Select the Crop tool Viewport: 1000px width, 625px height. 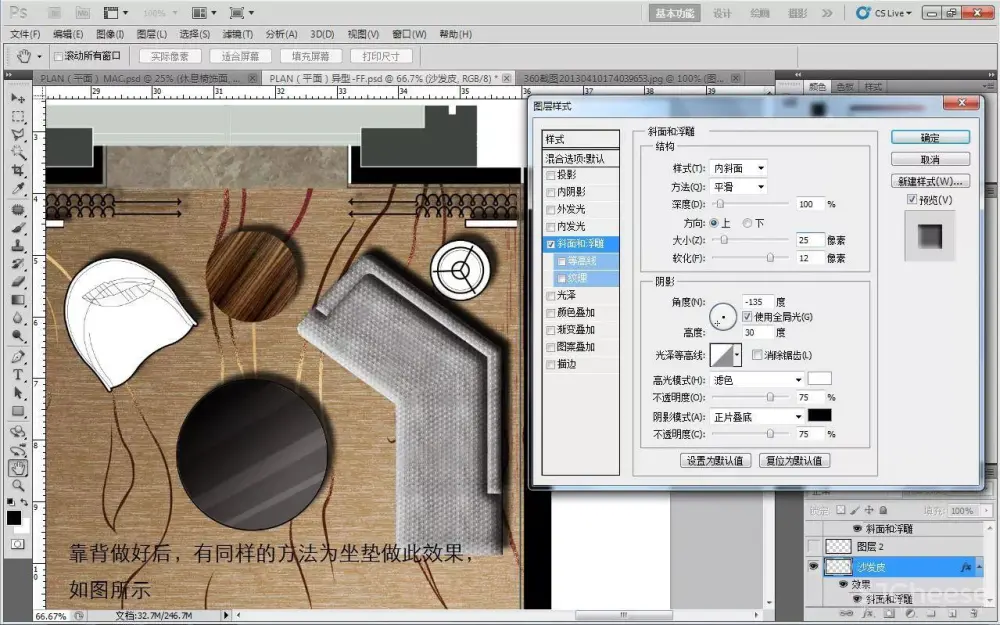(x=18, y=171)
